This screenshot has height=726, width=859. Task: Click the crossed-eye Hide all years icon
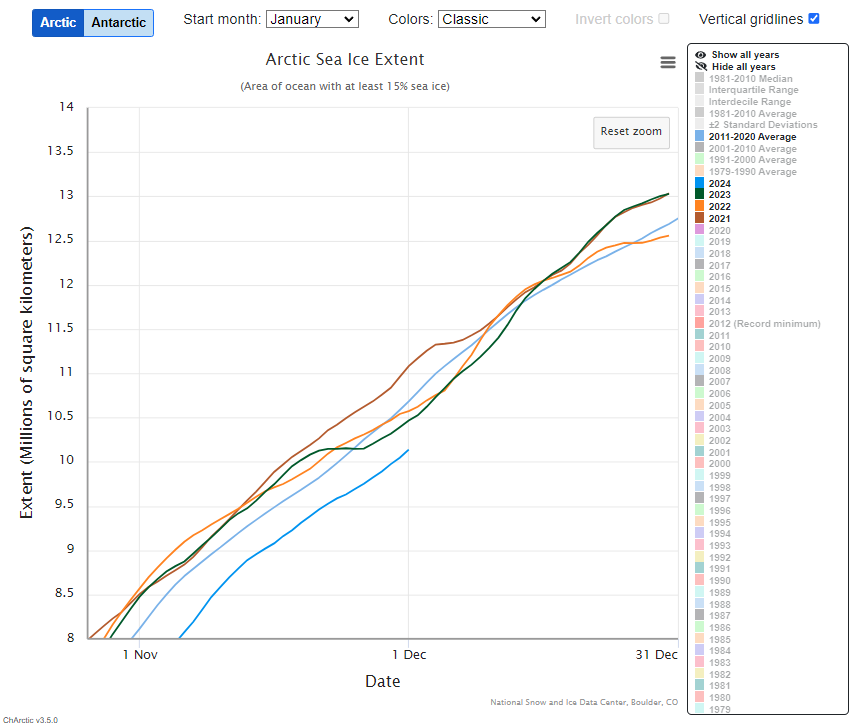(x=700, y=67)
